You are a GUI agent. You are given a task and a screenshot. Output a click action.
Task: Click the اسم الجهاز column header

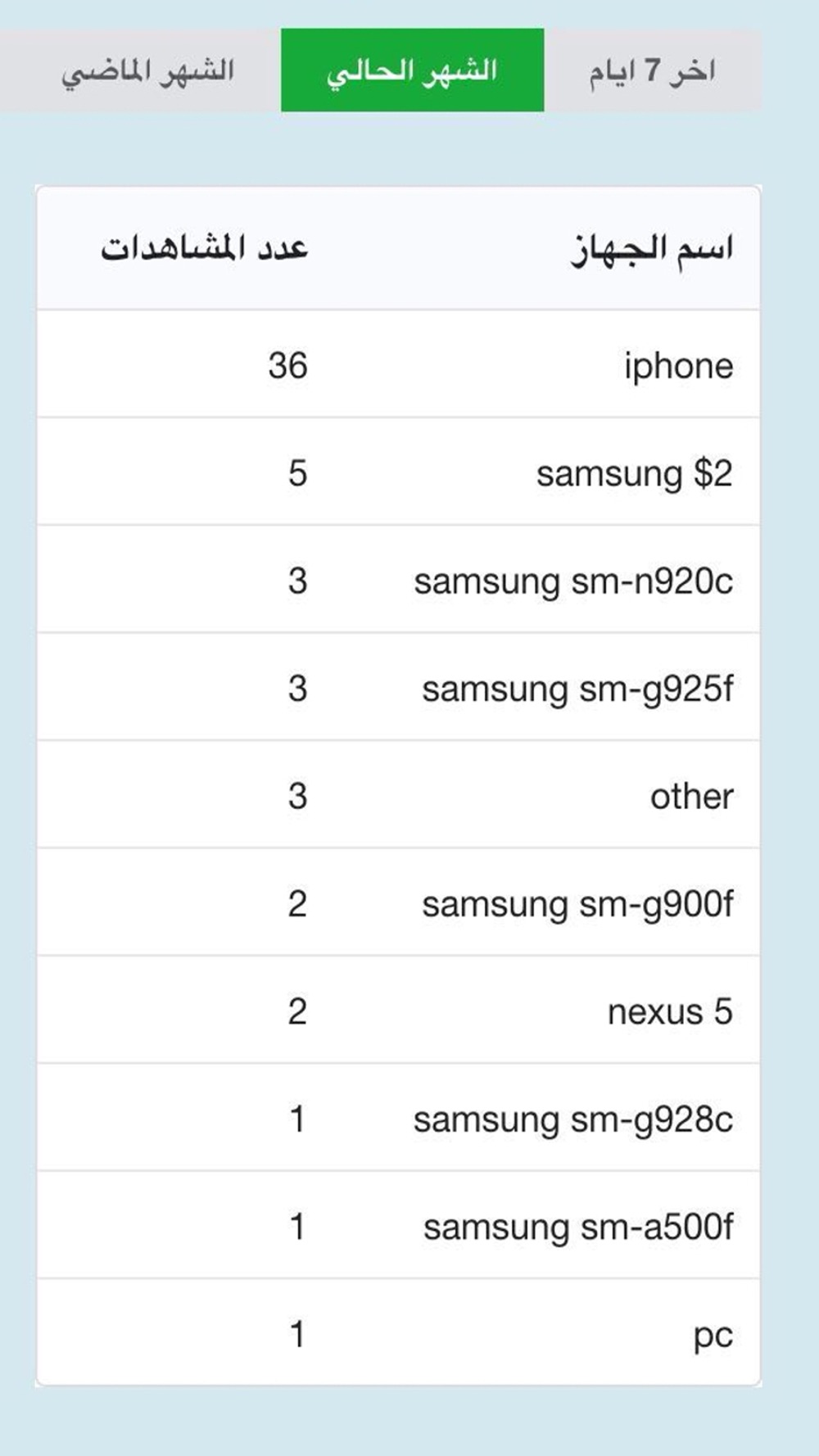tap(651, 249)
